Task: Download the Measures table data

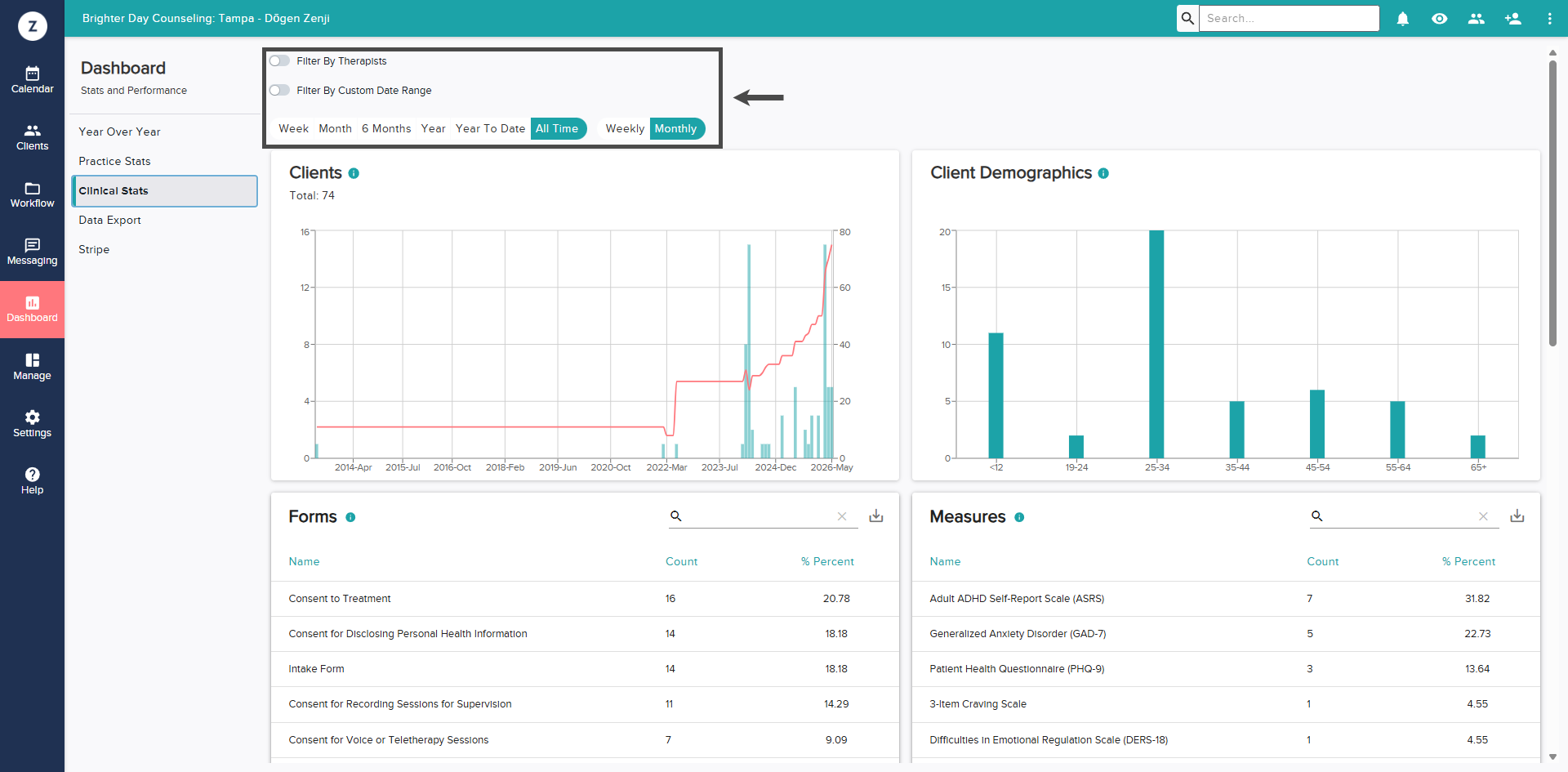Action: tap(1517, 515)
